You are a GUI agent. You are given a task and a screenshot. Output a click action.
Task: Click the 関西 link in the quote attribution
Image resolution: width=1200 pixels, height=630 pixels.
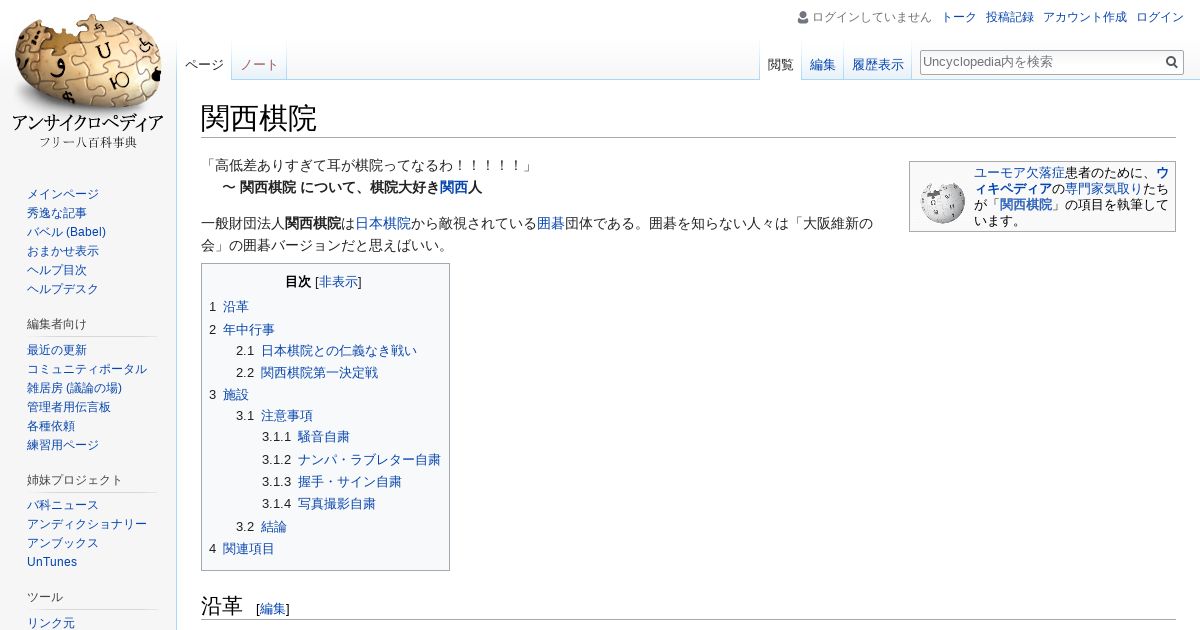(454, 187)
